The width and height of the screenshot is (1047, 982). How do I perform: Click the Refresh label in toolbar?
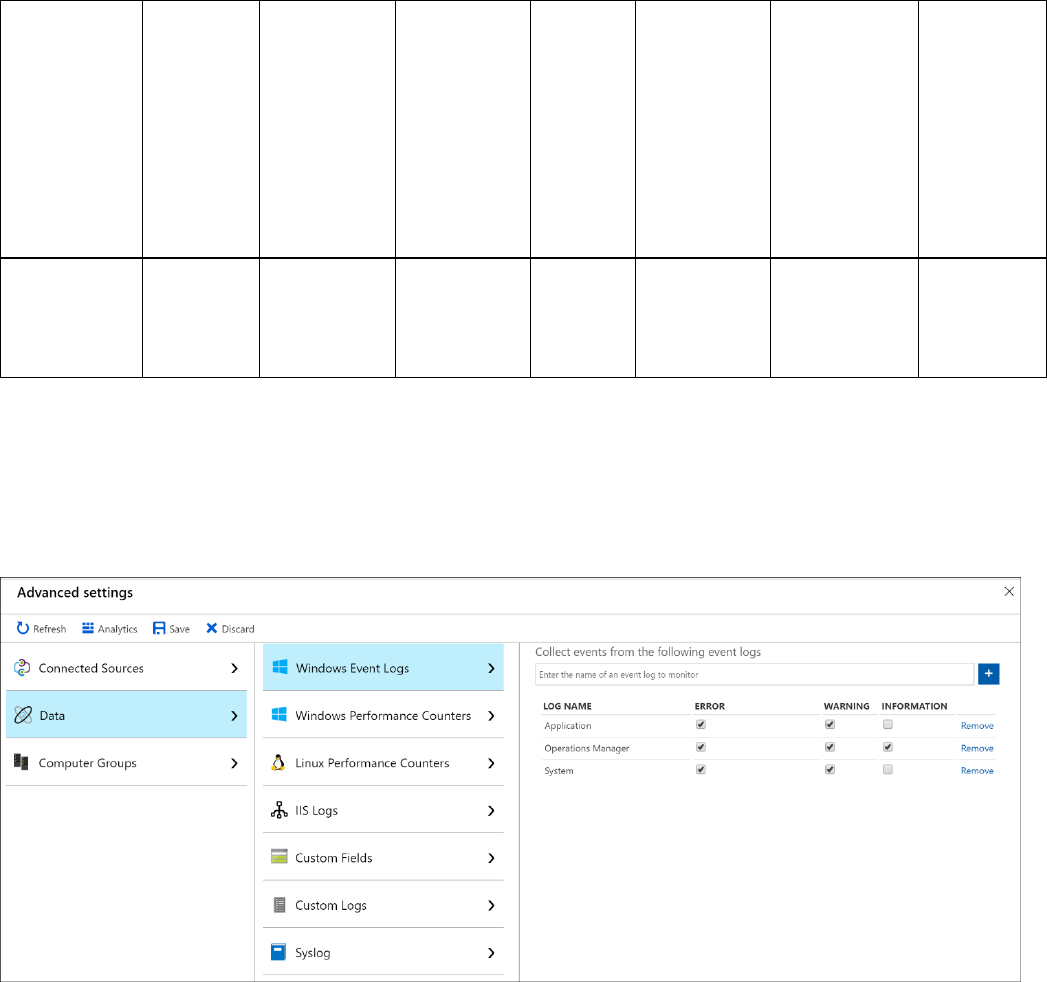click(49, 629)
